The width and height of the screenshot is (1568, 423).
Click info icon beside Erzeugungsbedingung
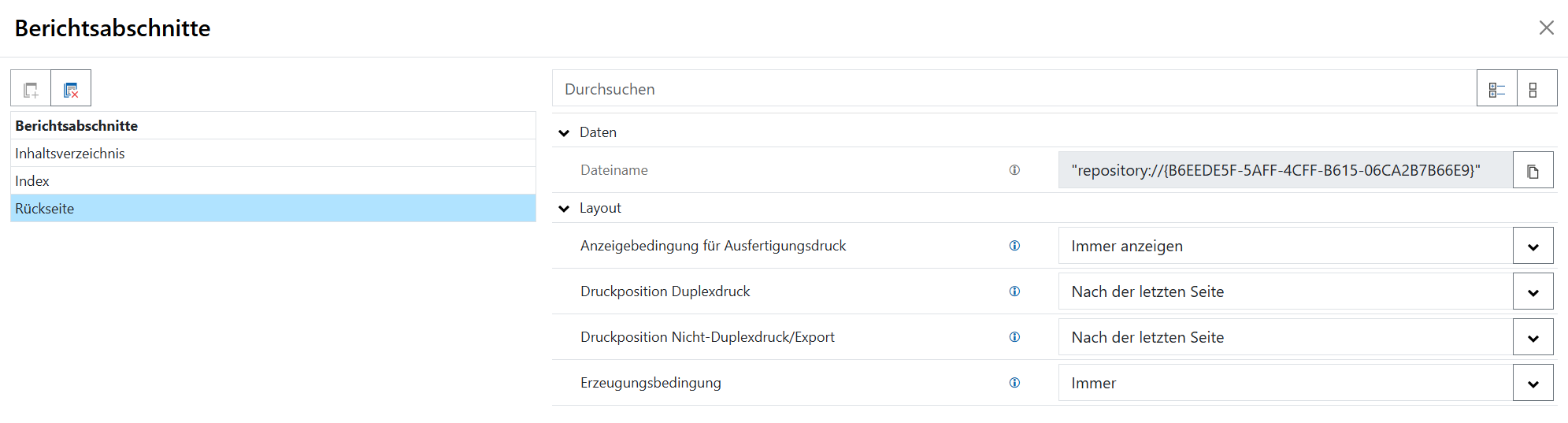1014,383
